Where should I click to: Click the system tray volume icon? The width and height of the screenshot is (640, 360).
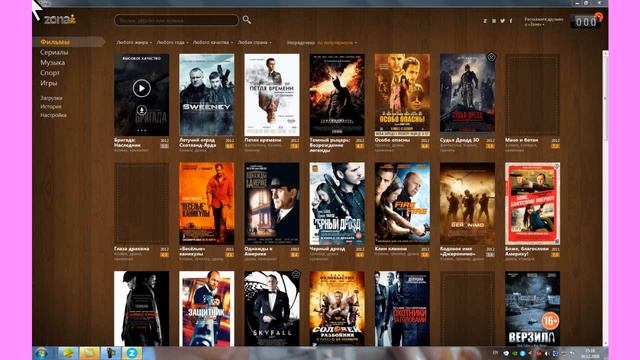(x=547, y=353)
